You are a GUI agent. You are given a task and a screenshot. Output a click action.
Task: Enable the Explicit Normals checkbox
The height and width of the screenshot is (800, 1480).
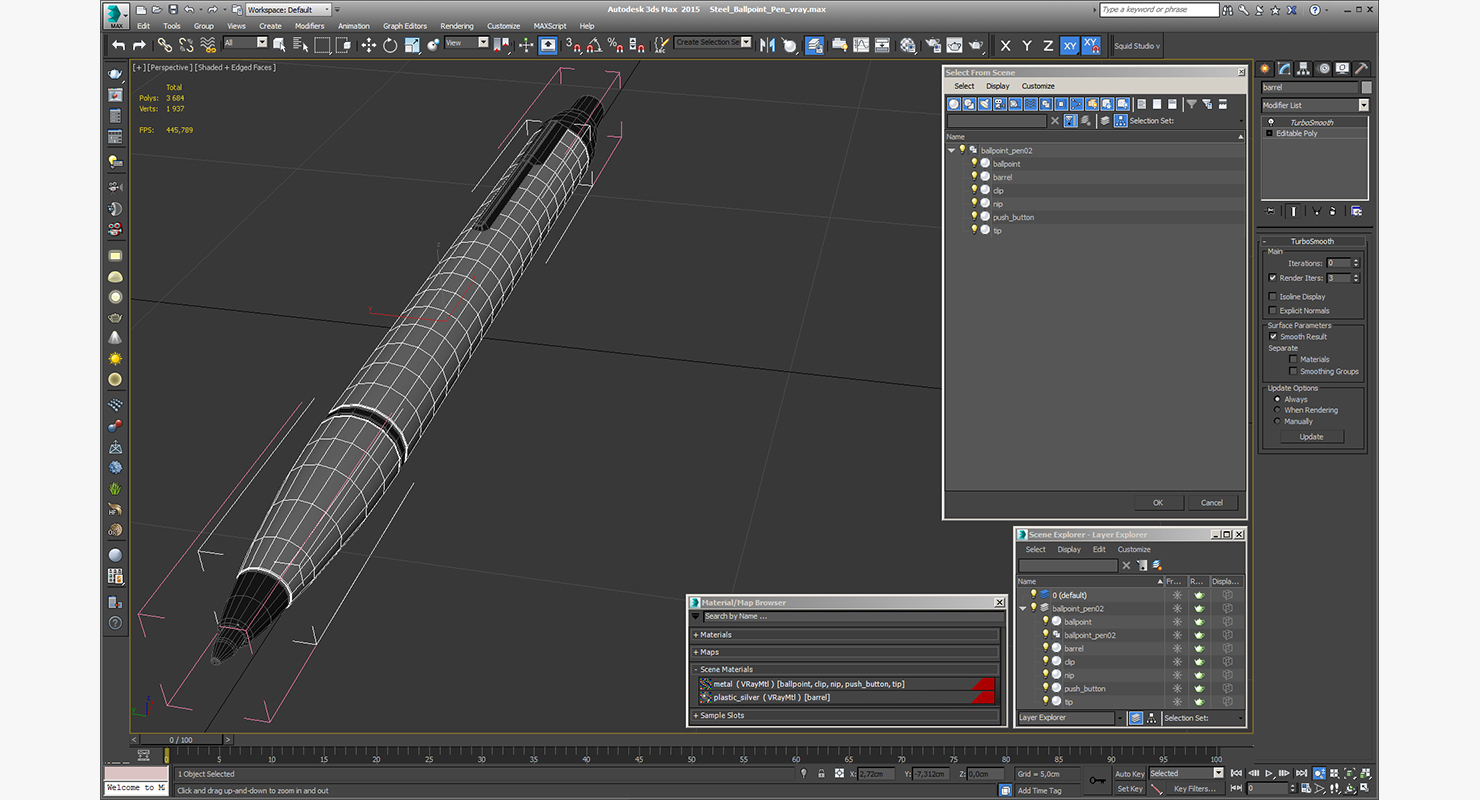[1272, 310]
